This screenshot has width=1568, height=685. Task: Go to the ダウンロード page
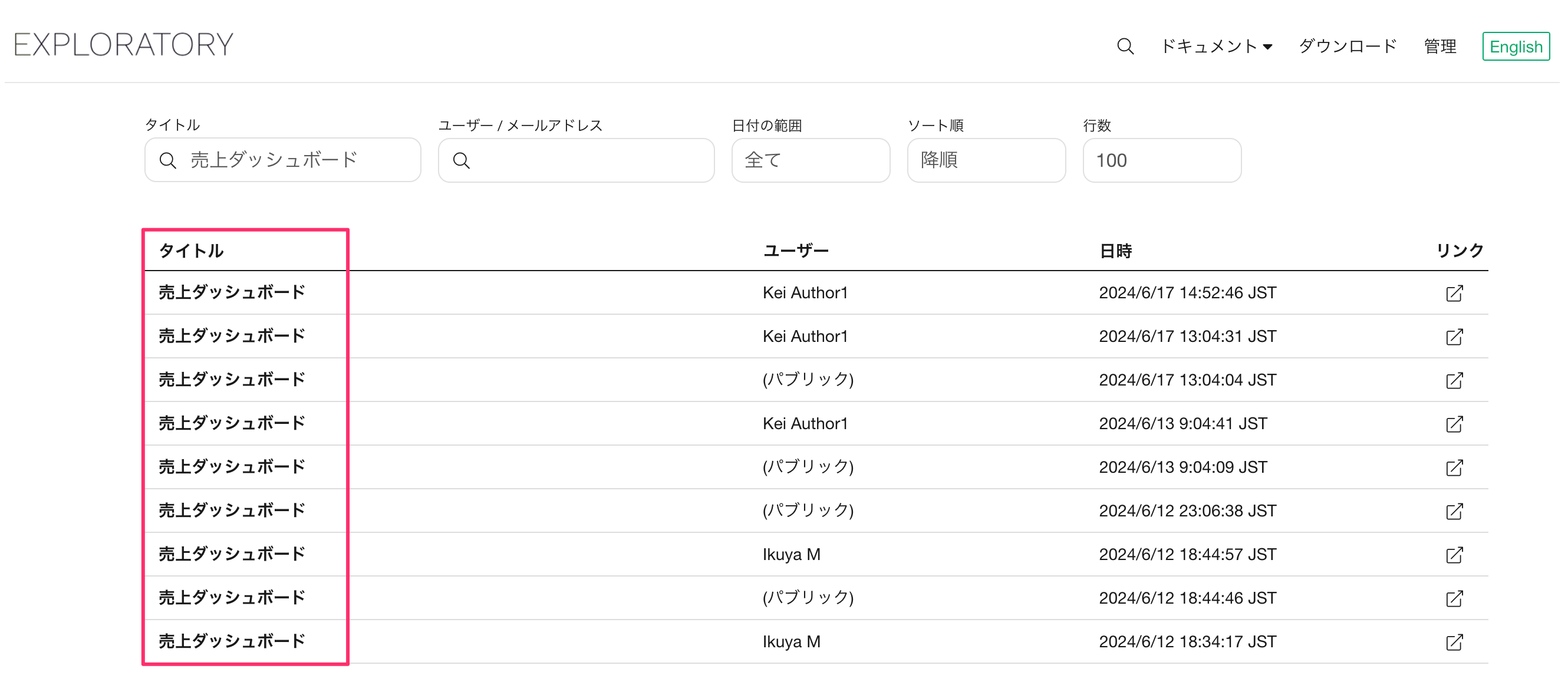click(1348, 46)
